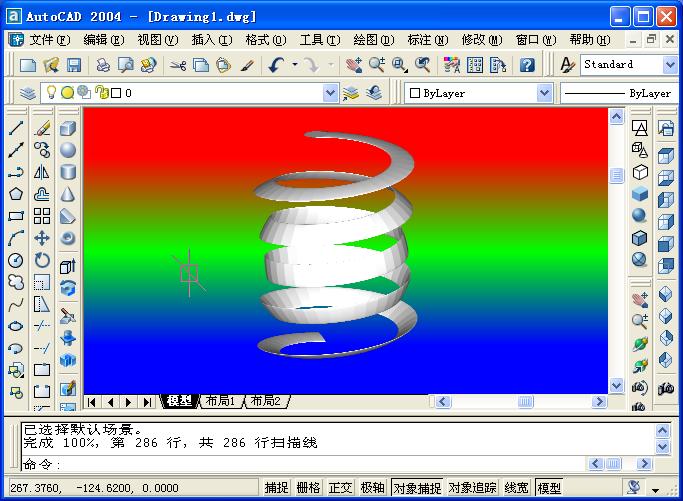Click the Array modify tool

pyautogui.click(x=42, y=216)
